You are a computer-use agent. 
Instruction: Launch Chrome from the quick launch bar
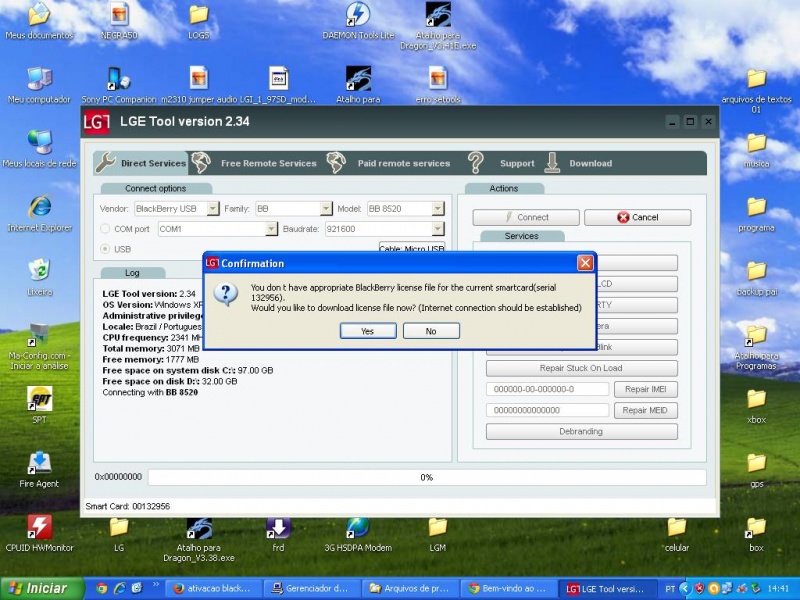101,588
